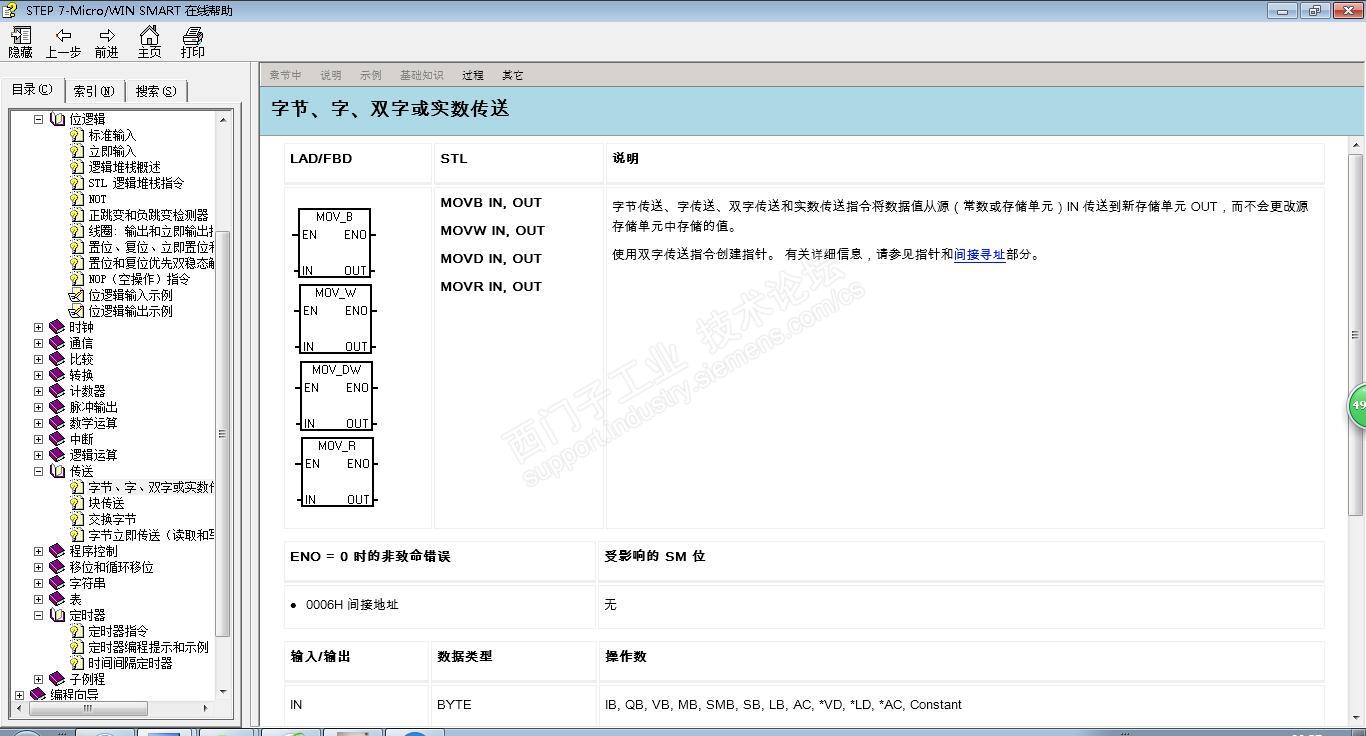The image size is (1366, 736).
Task: Click the book icon beside 通信
Action: [x=57, y=343]
